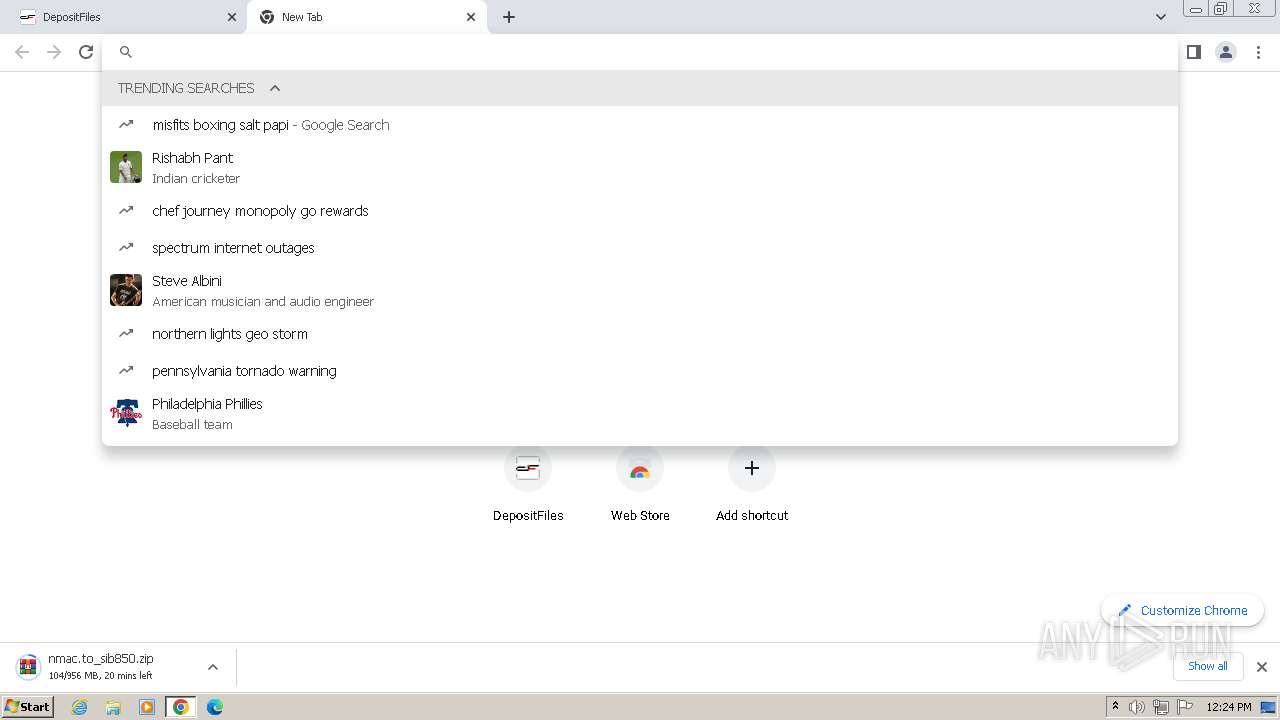
Task: Click the search magnifier icon in omnibox
Action: pyautogui.click(x=126, y=52)
